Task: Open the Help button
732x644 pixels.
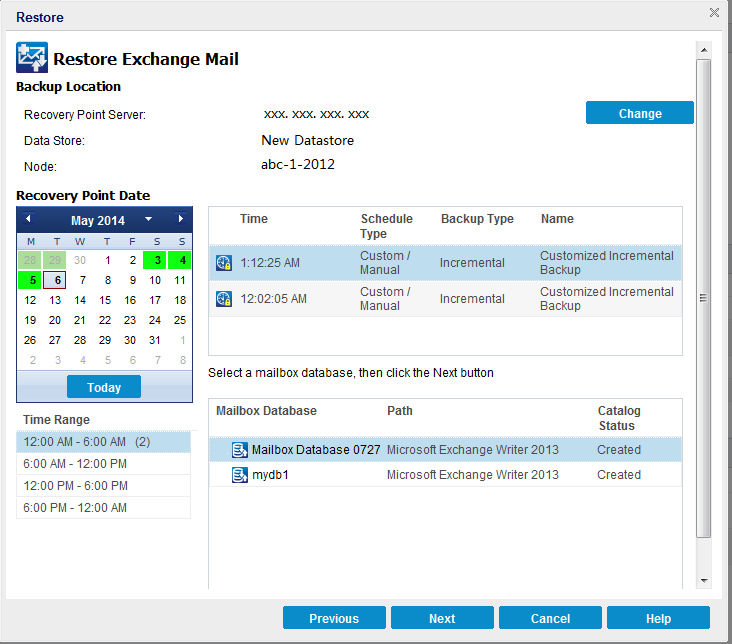Action: click(x=658, y=618)
